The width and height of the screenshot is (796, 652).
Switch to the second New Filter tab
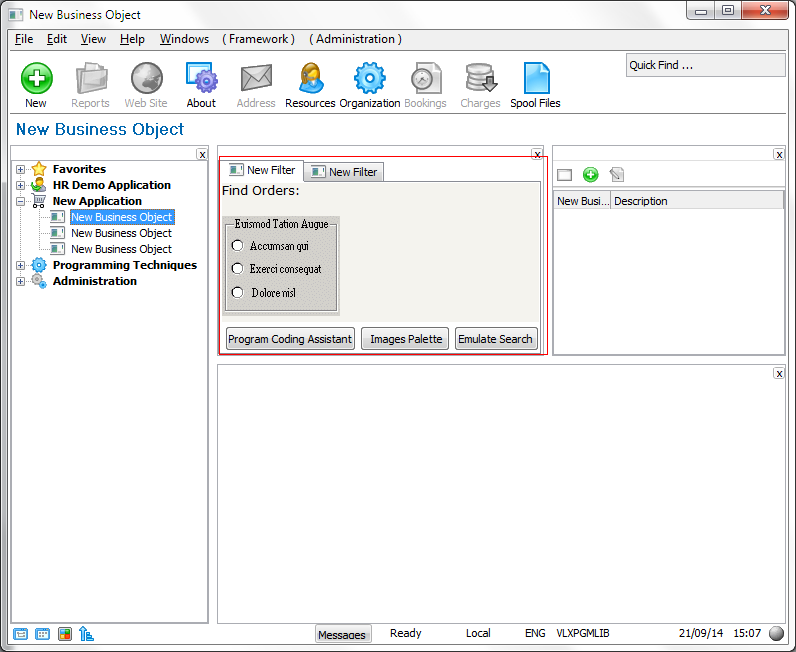(344, 172)
